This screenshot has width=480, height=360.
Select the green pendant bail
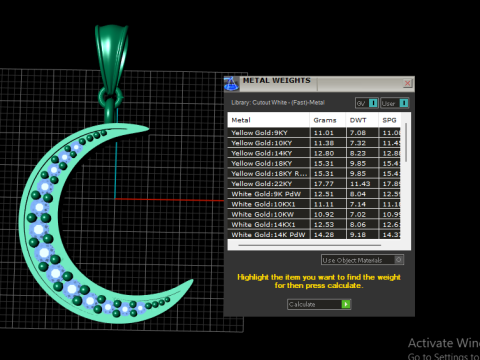pyautogui.click(x=111, y=57)
